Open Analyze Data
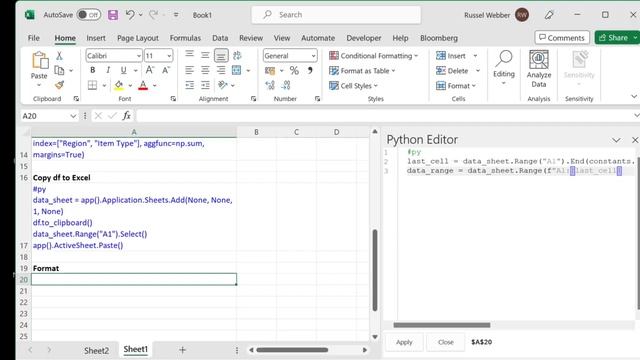Screen dimensions: 640x360 click(x=539, y=69)
